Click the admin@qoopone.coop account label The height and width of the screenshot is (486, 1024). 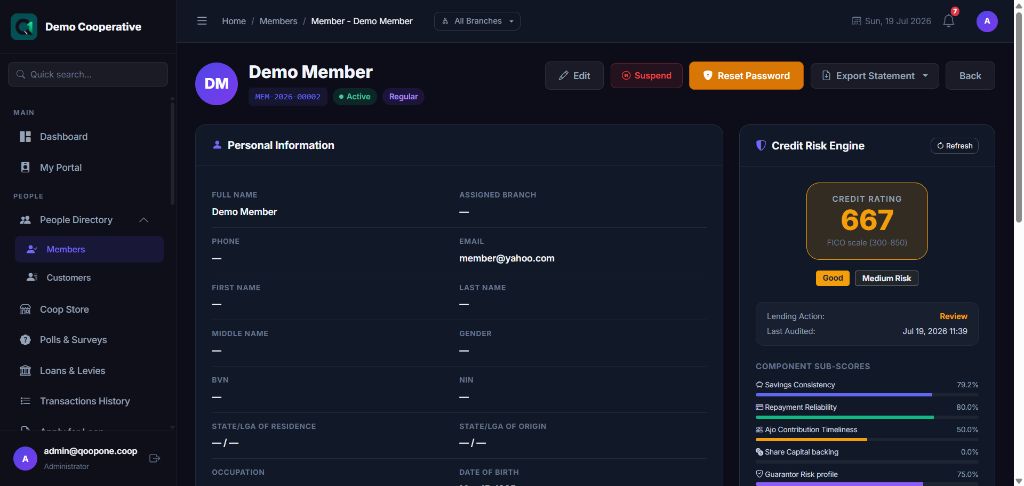coord(90,451)
